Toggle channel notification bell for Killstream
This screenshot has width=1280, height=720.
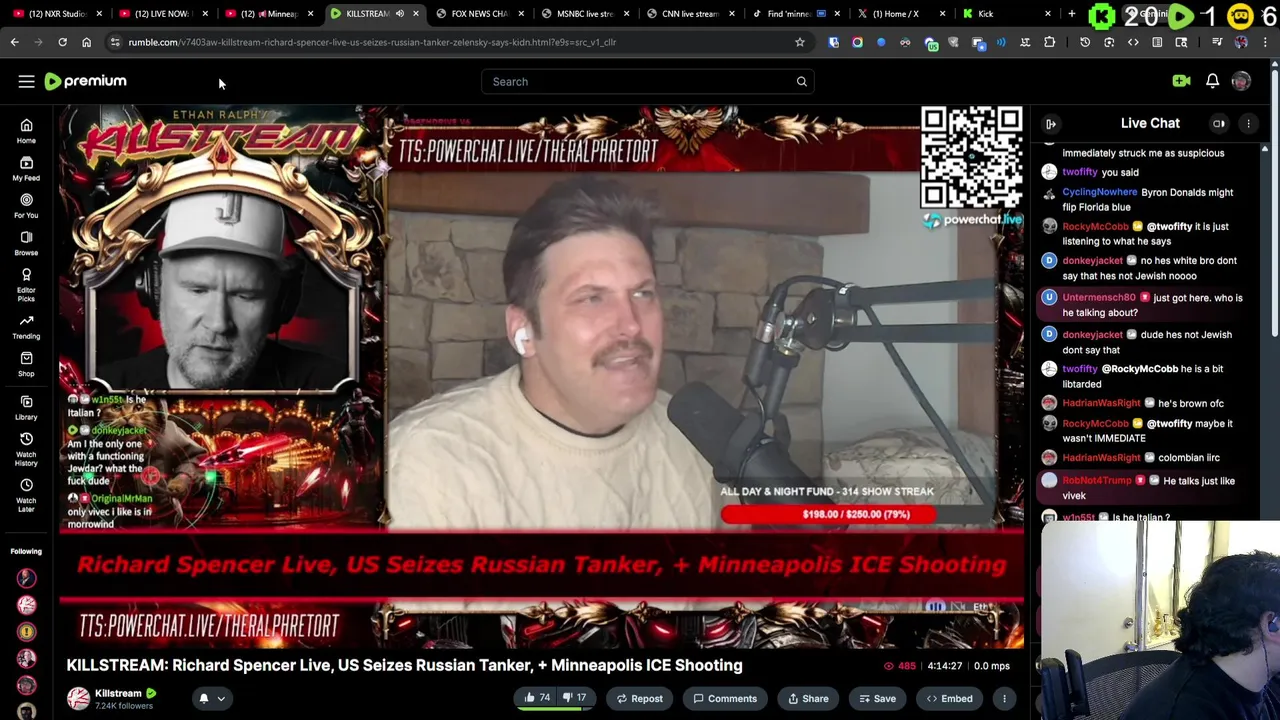(204, 699)
